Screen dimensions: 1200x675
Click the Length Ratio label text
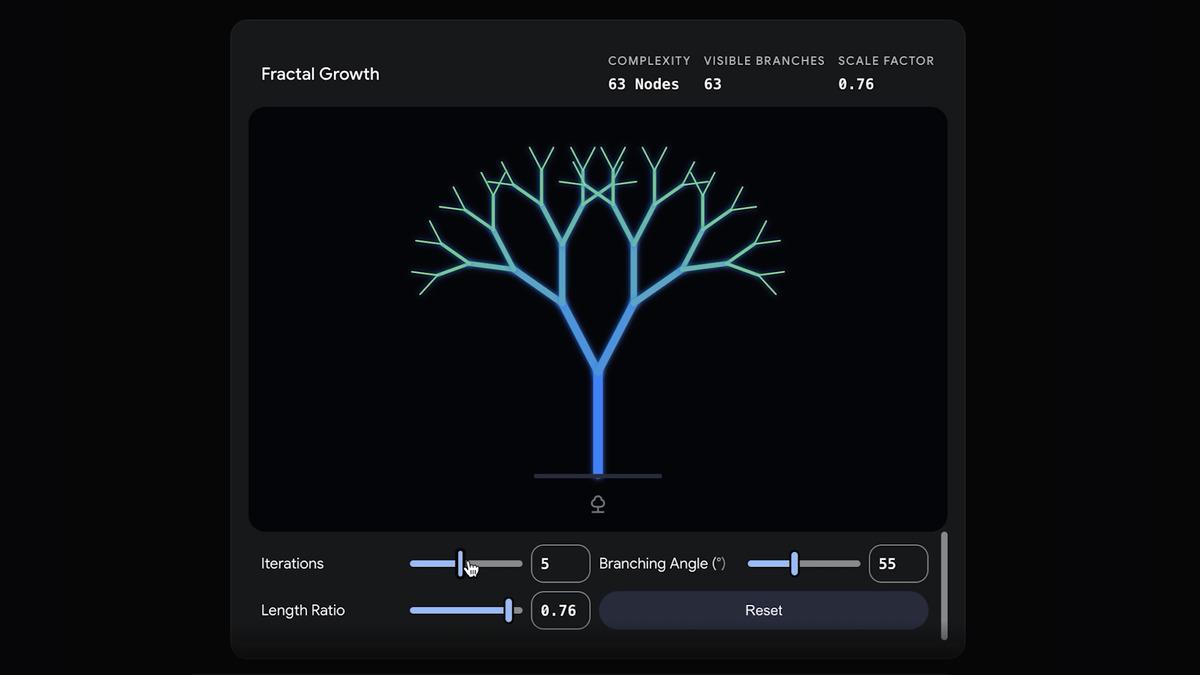click(303, 610)
